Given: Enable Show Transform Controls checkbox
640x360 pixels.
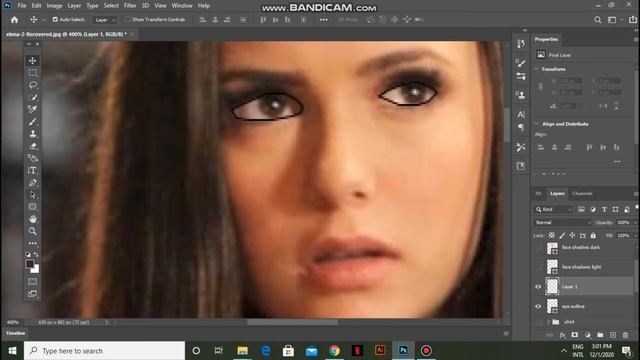Looking at the screenshot, I should (128, 20).
